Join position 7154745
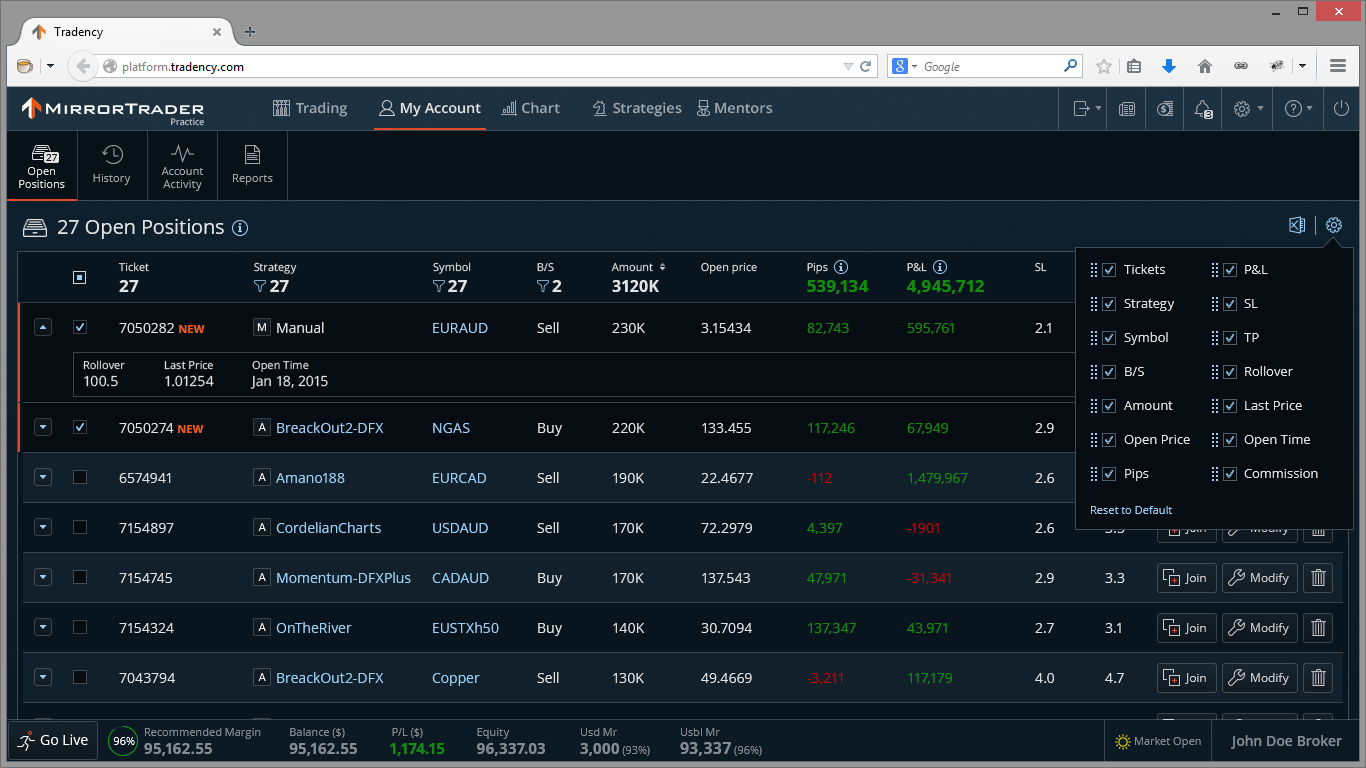The height and width of the screenshot is (768, 1366). [x=1187, y=578]
